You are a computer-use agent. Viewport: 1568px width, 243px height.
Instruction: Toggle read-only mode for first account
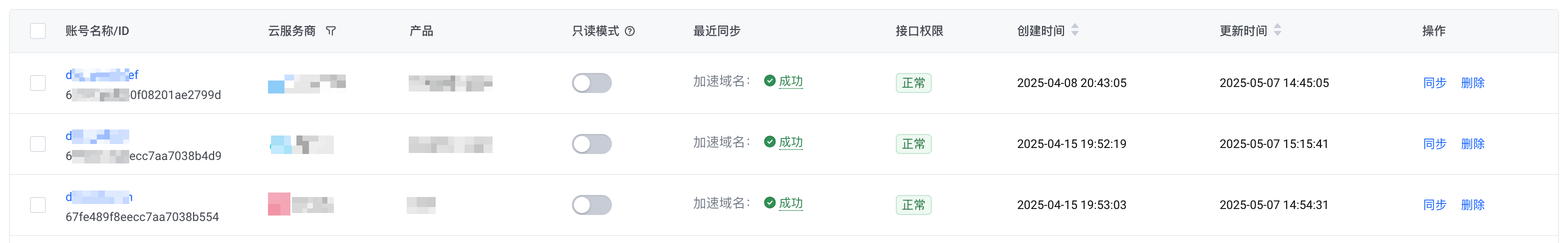[592, 83]
